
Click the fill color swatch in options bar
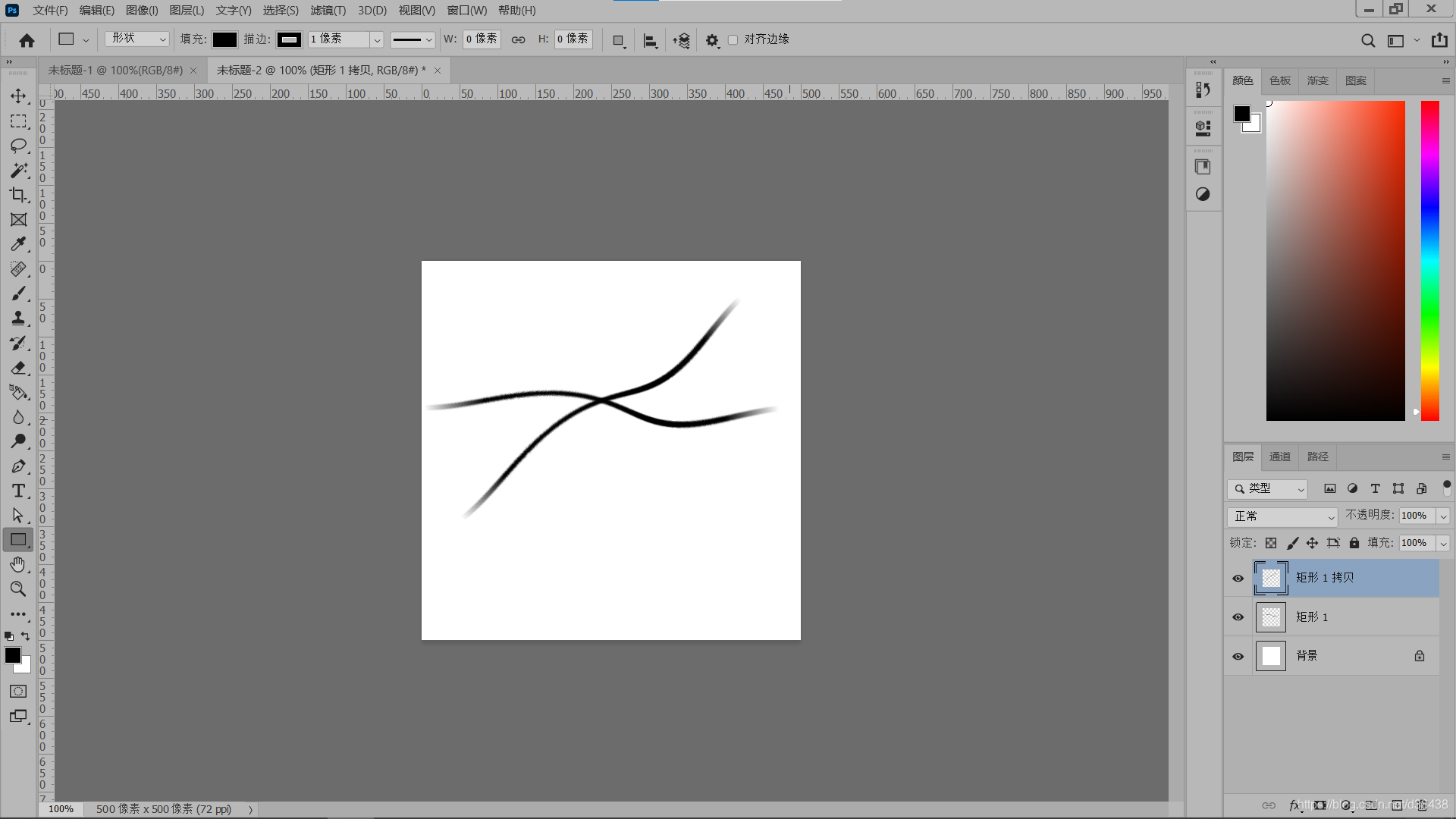(224, 39)
